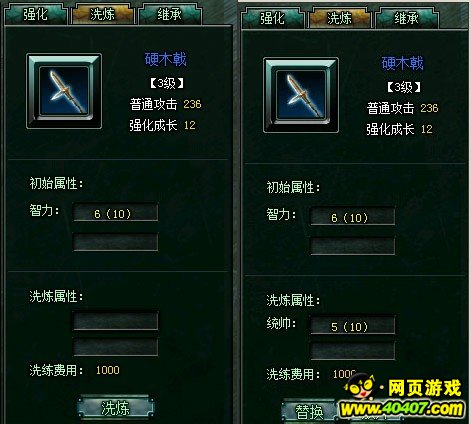The width and height of the screenshot is (471, 424).
Task: Click first empty 洗炼属性 slot in left panel
Action: (x=116, y=321)
